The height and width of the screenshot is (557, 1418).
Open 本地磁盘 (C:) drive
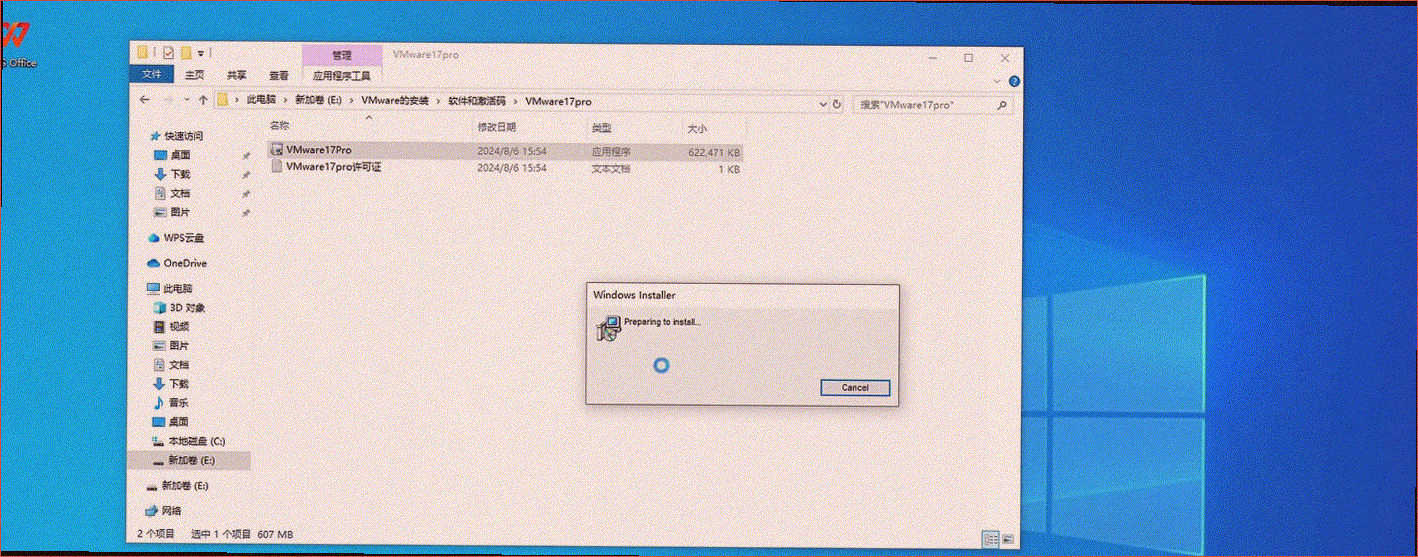195,441
